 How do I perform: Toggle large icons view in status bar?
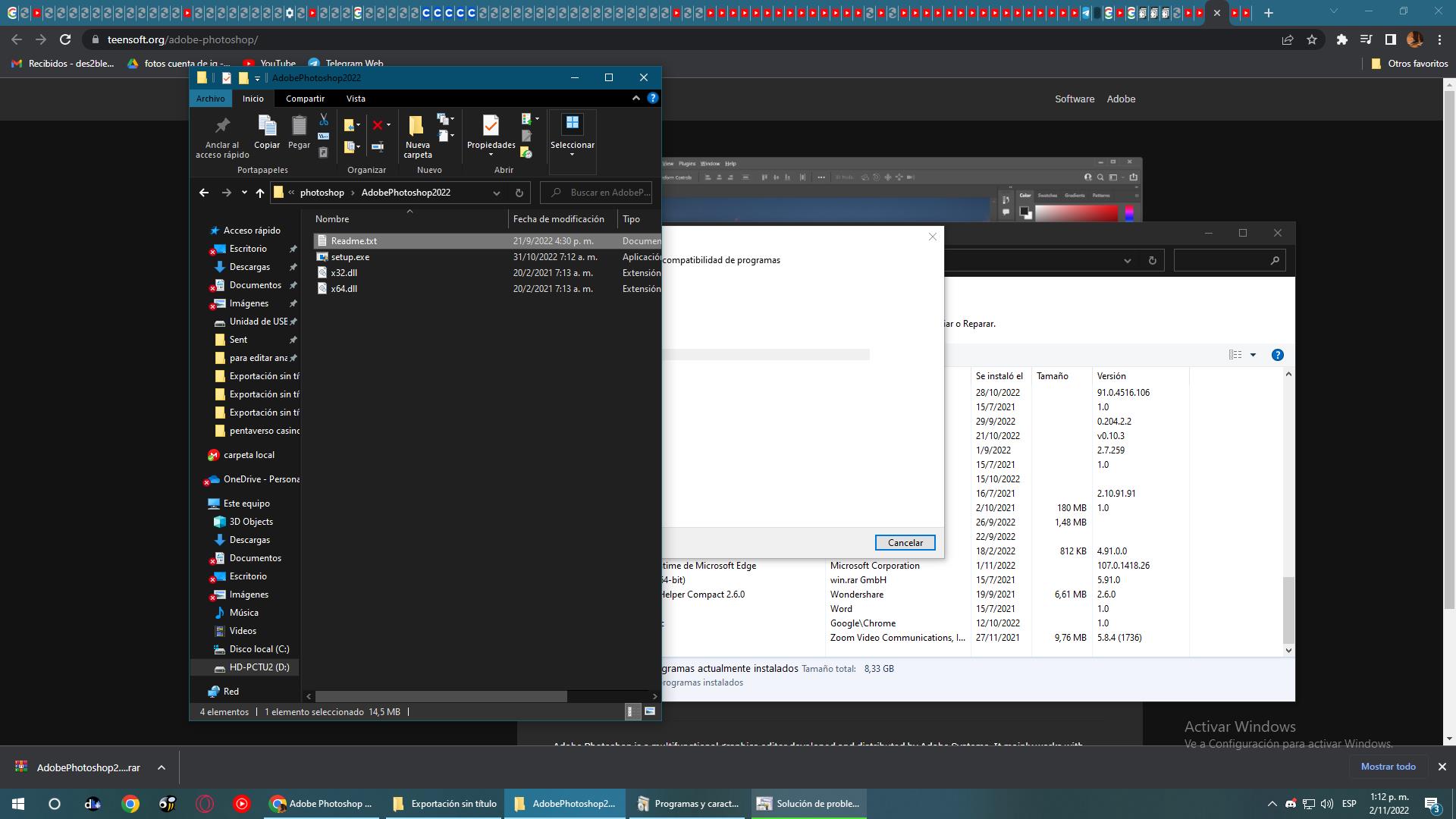(x=650, y=711)
